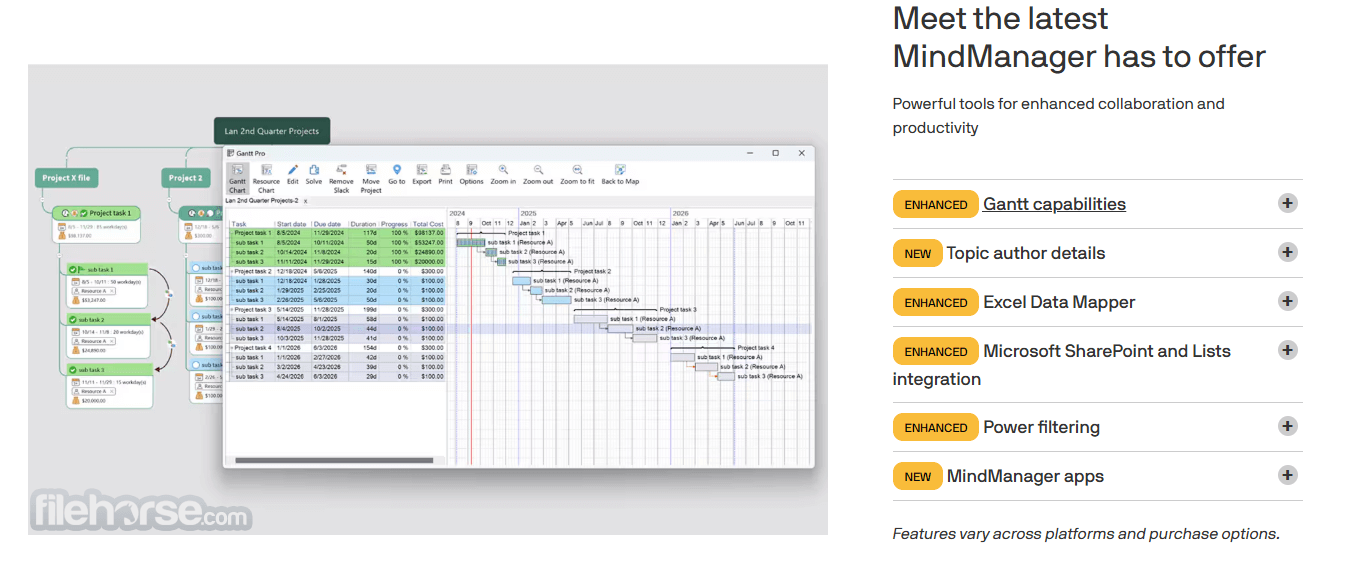Close the Lan 2nd Quarter Projects-2 tab
Image resolution: width=1350 pixels, height=561 pixels.
pyautogui.click(x=306, y=201)
